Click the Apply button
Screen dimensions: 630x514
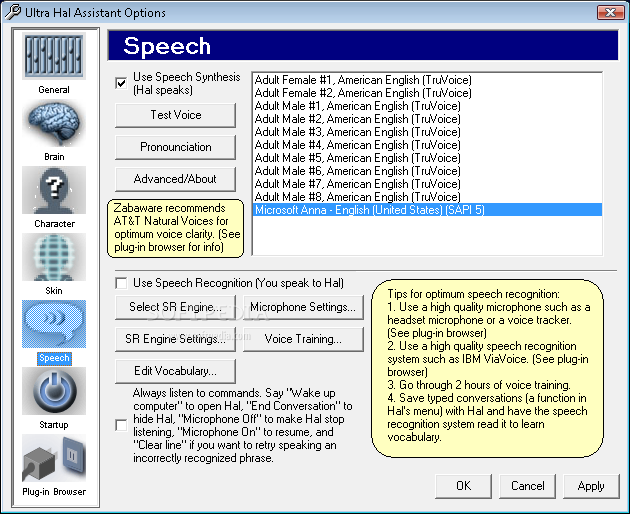(591, 486)
